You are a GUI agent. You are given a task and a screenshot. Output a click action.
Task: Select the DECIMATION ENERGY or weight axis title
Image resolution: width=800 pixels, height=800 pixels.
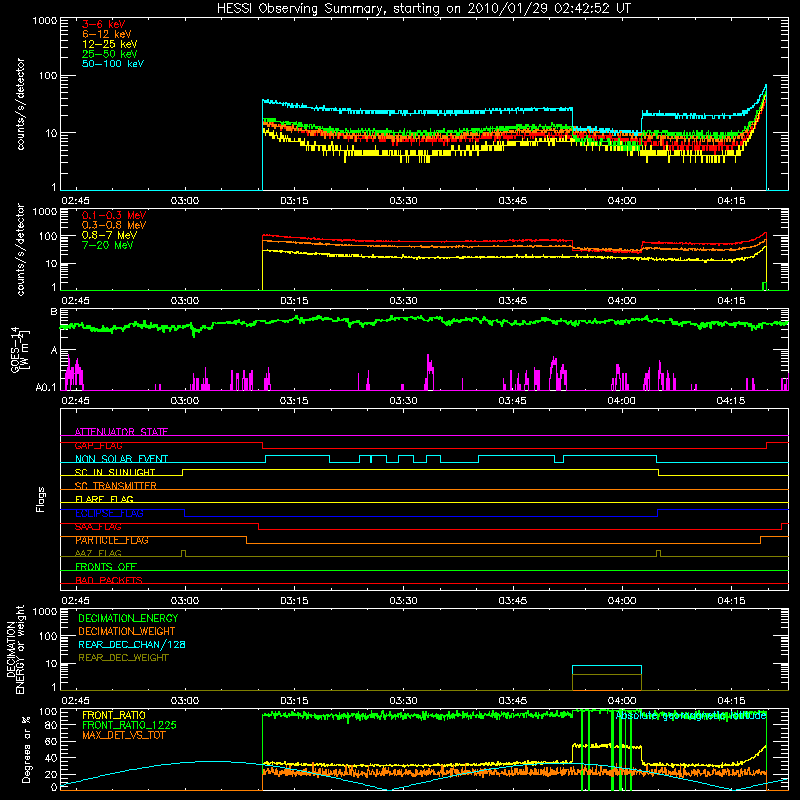[x=15, y=649]
